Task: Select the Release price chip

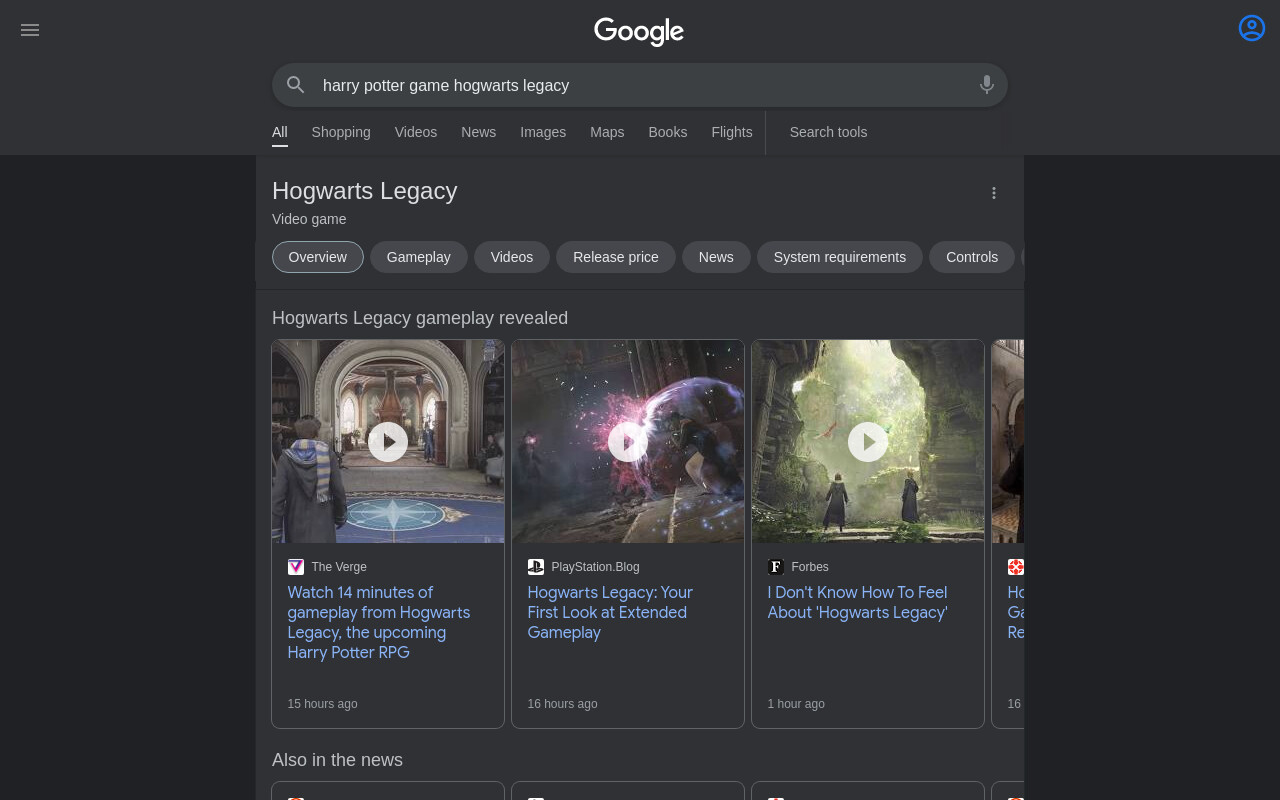Action: coord(616,257)
